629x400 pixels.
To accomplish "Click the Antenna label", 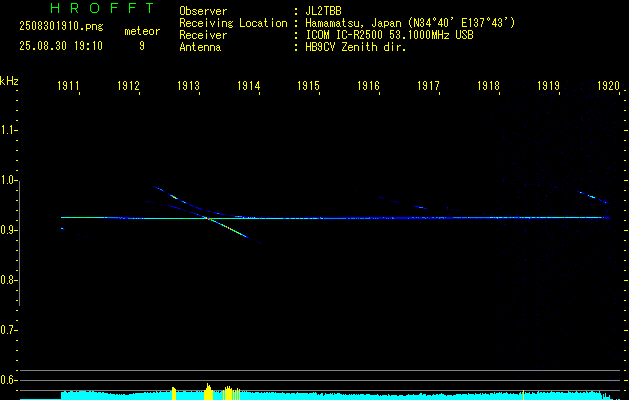I will [x=200, y=47].
